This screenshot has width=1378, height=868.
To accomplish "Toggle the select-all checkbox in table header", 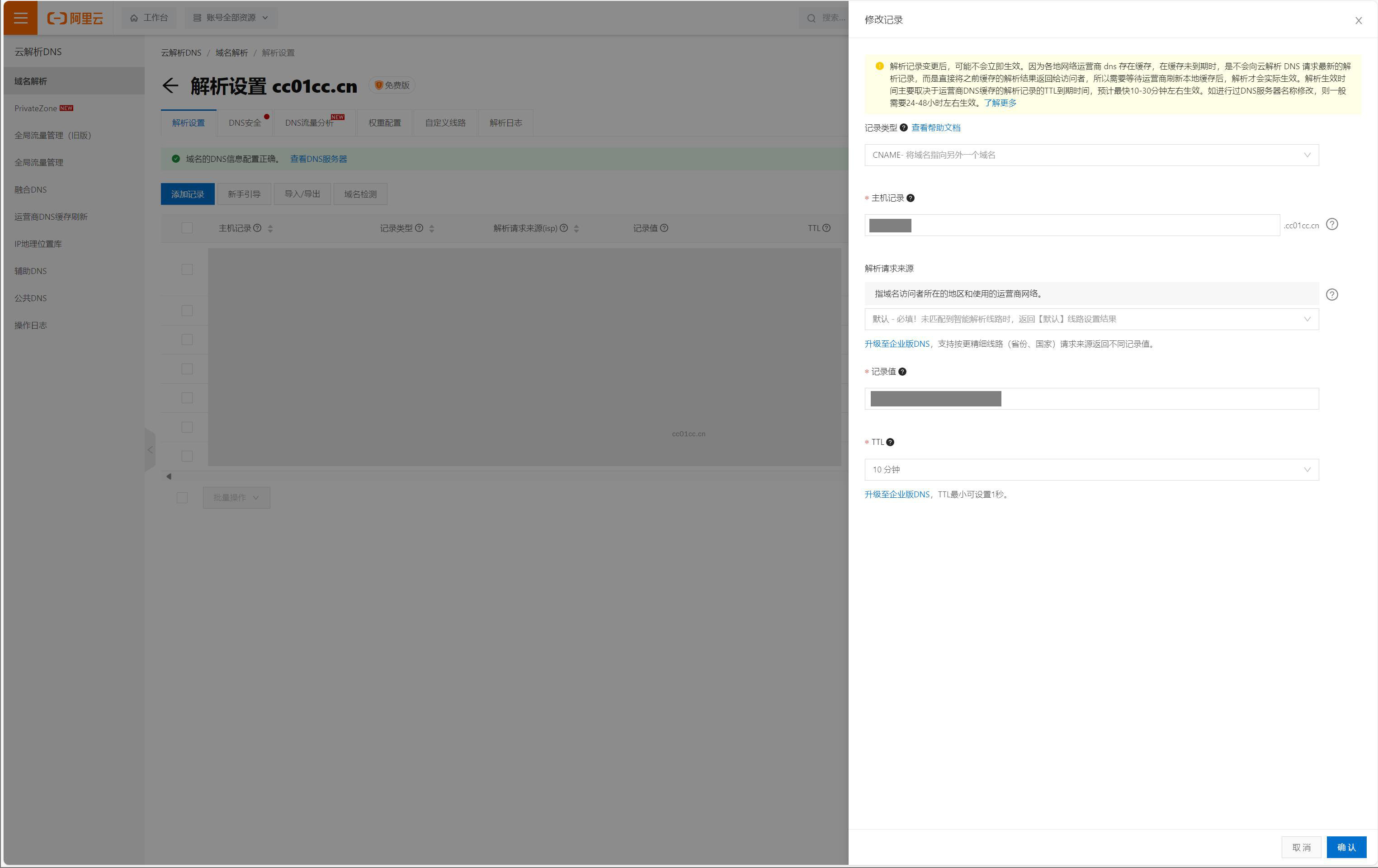I will [187, 228].
